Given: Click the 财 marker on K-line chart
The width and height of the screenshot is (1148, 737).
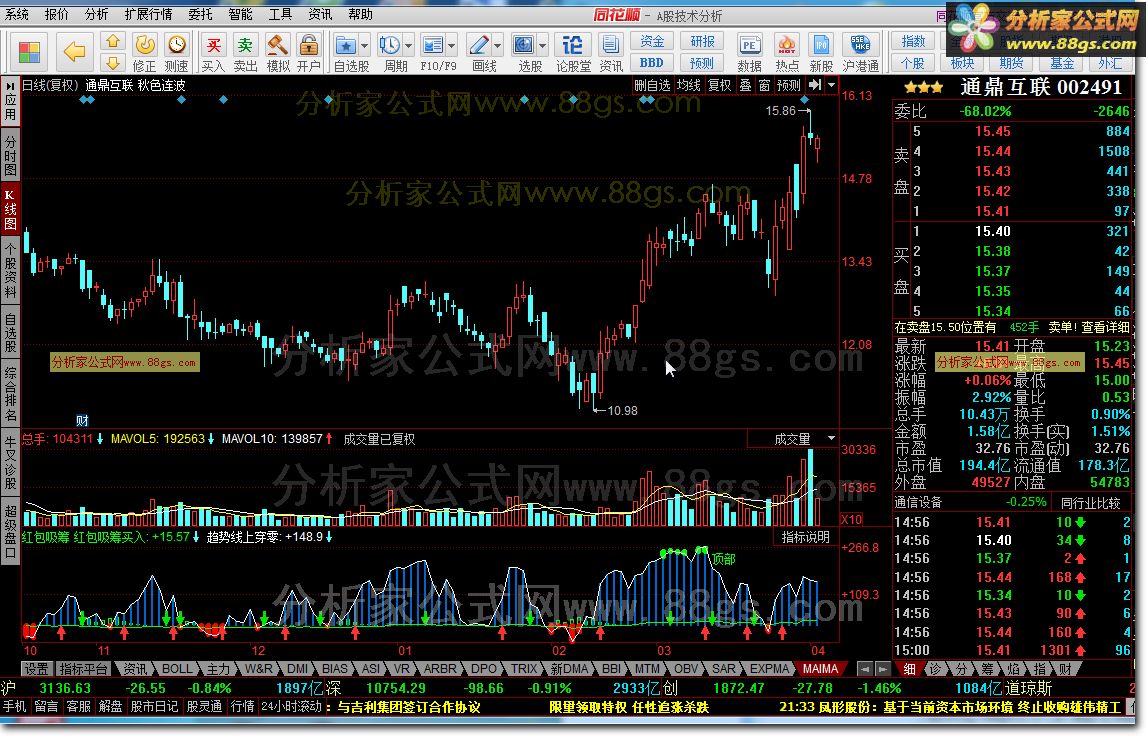Looking at the screenshot, I should [82, 420].
